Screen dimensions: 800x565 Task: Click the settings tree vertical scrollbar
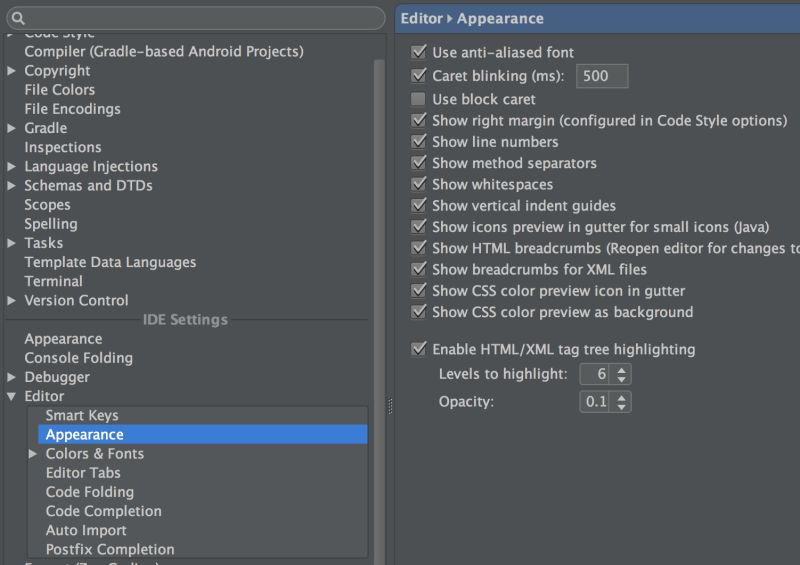click(379, 311)
